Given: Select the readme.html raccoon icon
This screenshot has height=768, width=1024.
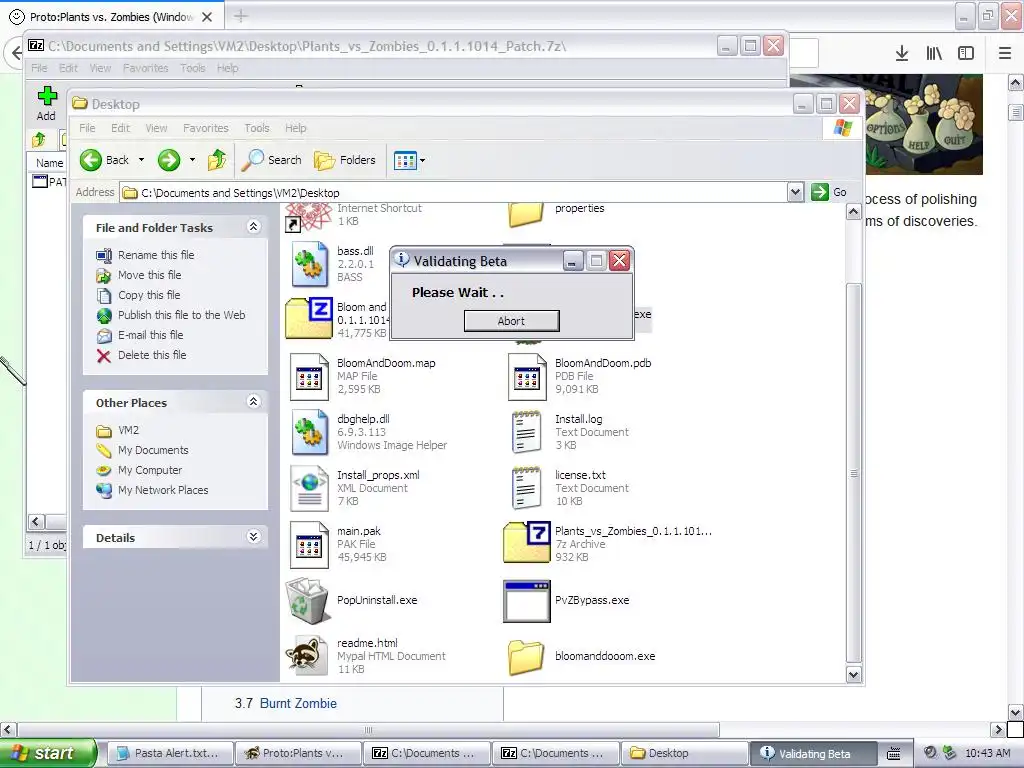Looking at the screenshot, I should tap(308, 656).
